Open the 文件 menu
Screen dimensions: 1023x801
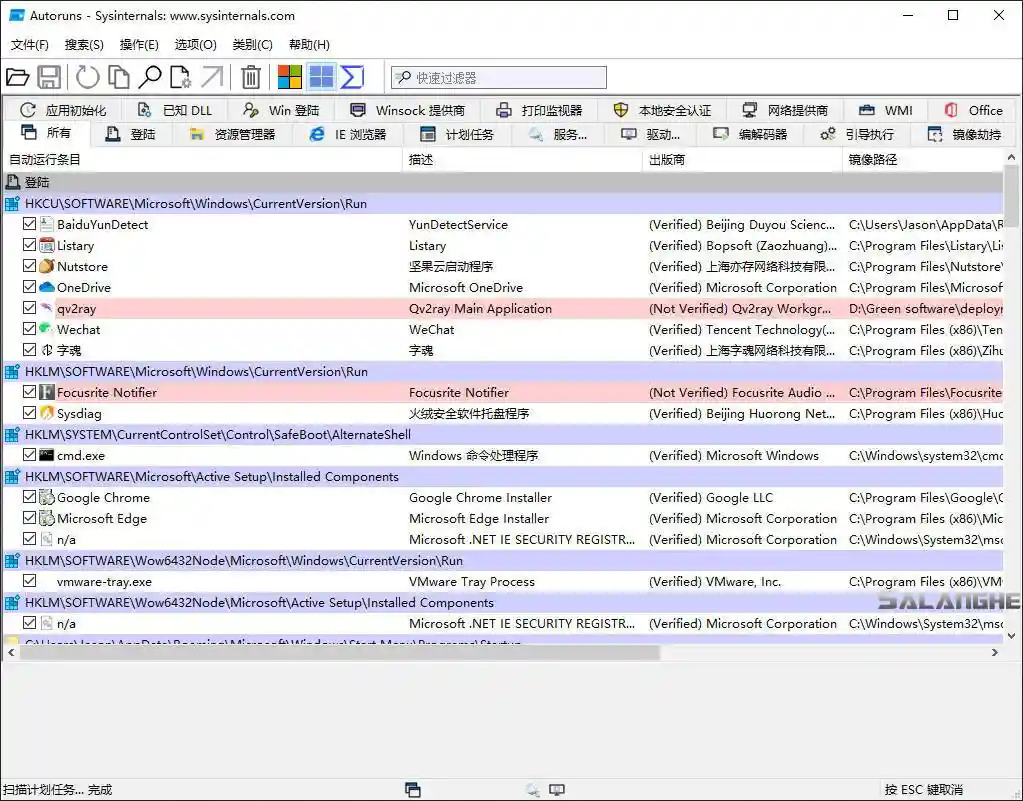[29, 44]
